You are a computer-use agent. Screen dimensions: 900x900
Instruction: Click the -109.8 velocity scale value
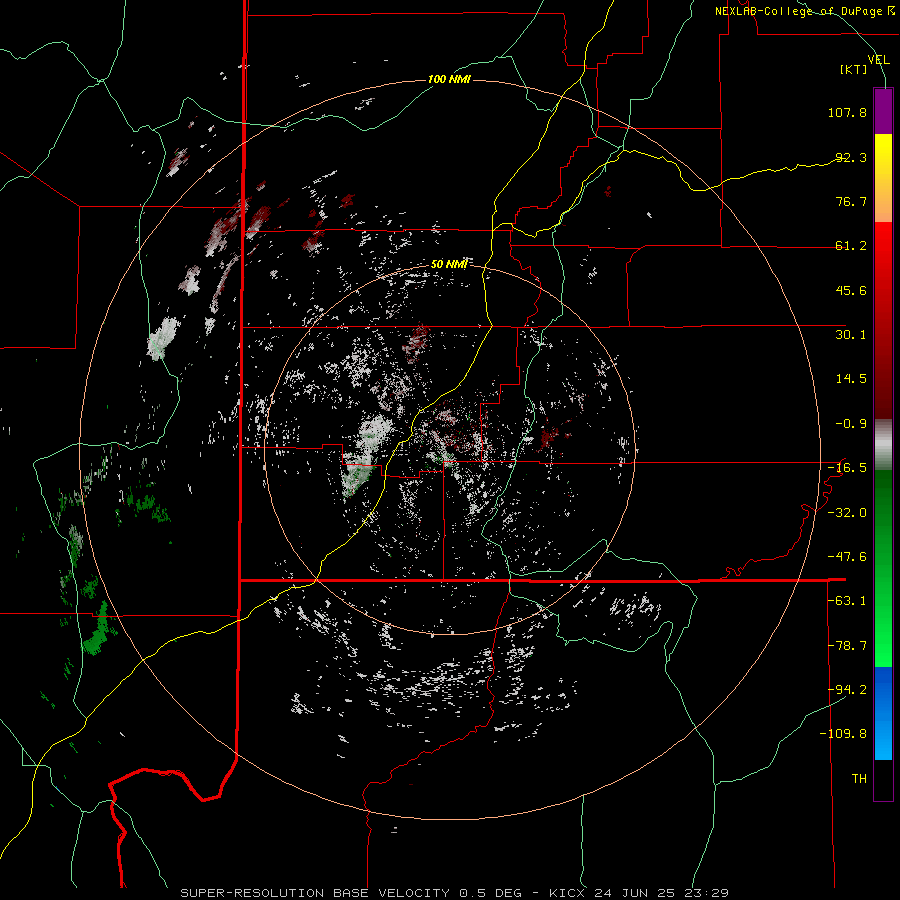click(x=843, y=734)
